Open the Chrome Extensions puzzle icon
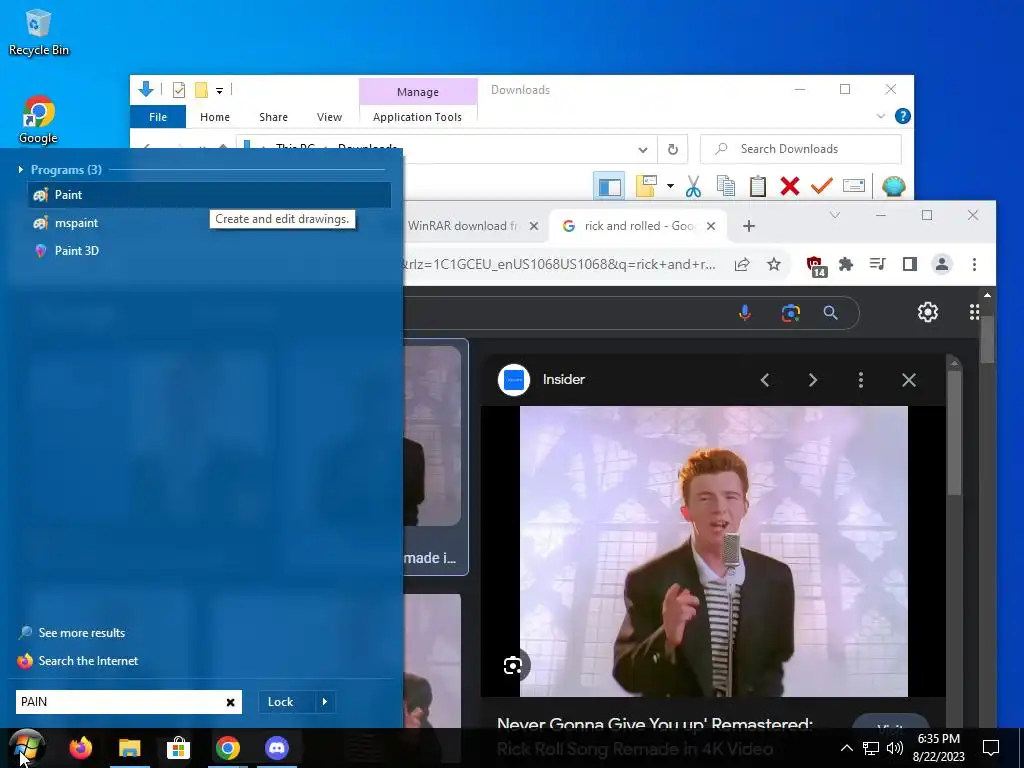Screen dimensions: 1024x768 click(846, 264)
